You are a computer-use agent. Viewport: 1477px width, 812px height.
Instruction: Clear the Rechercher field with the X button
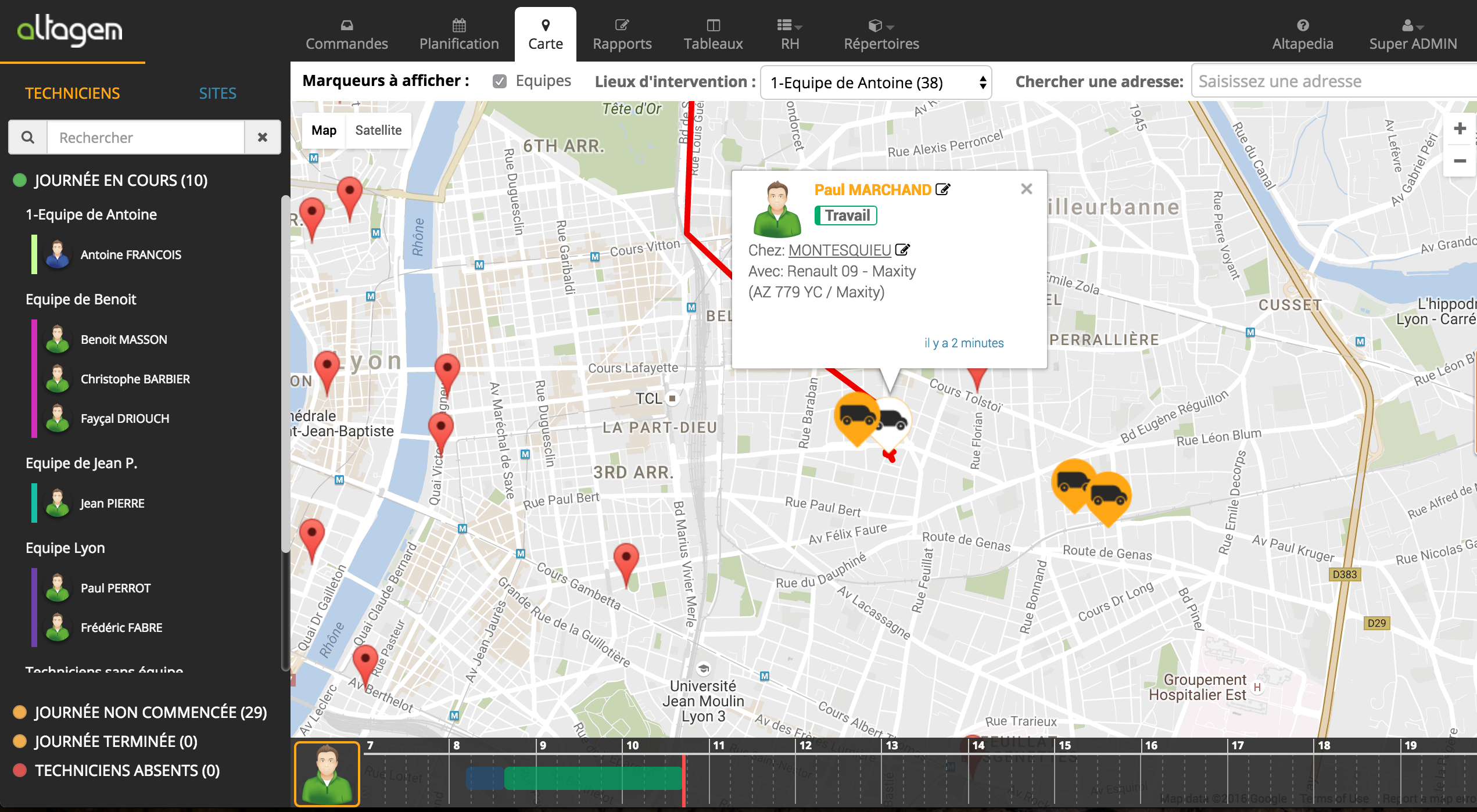coord(263,138)
